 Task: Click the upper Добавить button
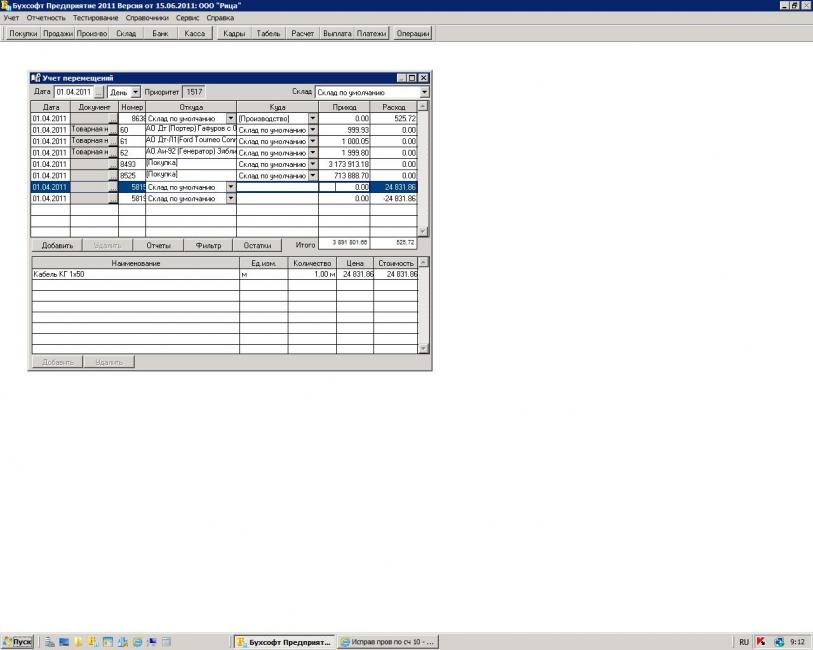click(x=57, y=245)
